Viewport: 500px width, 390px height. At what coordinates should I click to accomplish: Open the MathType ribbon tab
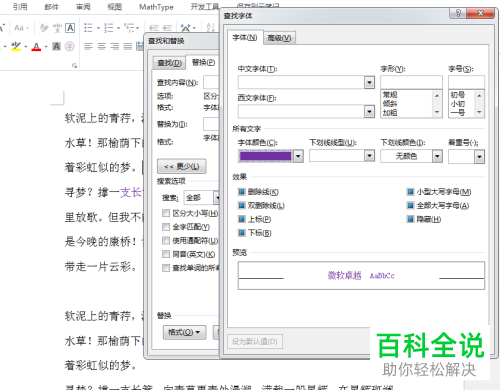[156, 7]
